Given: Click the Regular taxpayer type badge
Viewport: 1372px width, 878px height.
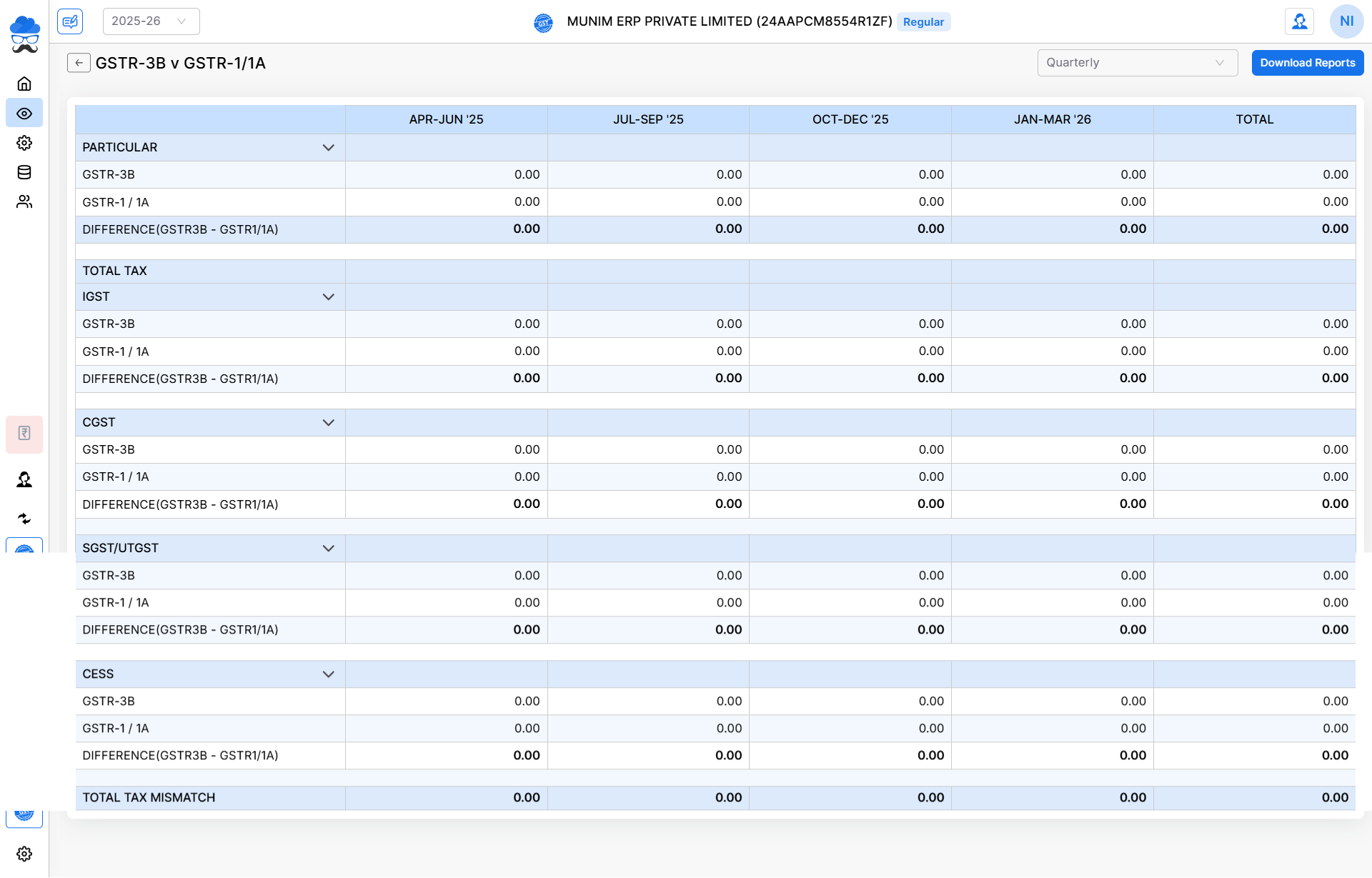Looking at the screenshot, I should tap(923, 22).
